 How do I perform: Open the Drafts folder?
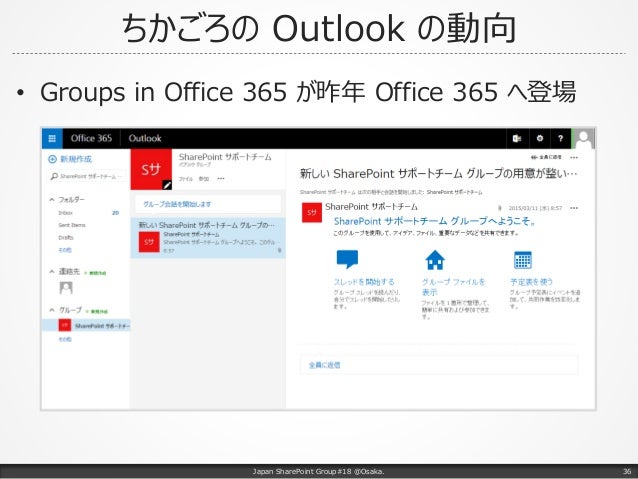point(66,238)
